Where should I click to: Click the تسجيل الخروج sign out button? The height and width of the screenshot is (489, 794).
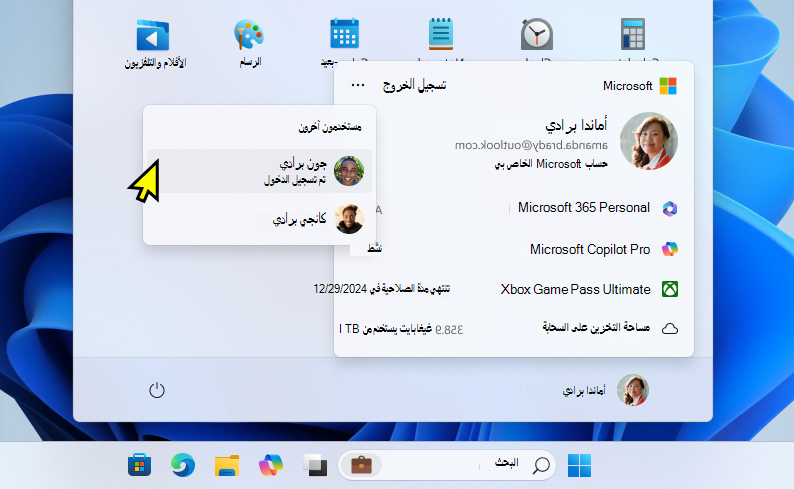coord(414,85)
